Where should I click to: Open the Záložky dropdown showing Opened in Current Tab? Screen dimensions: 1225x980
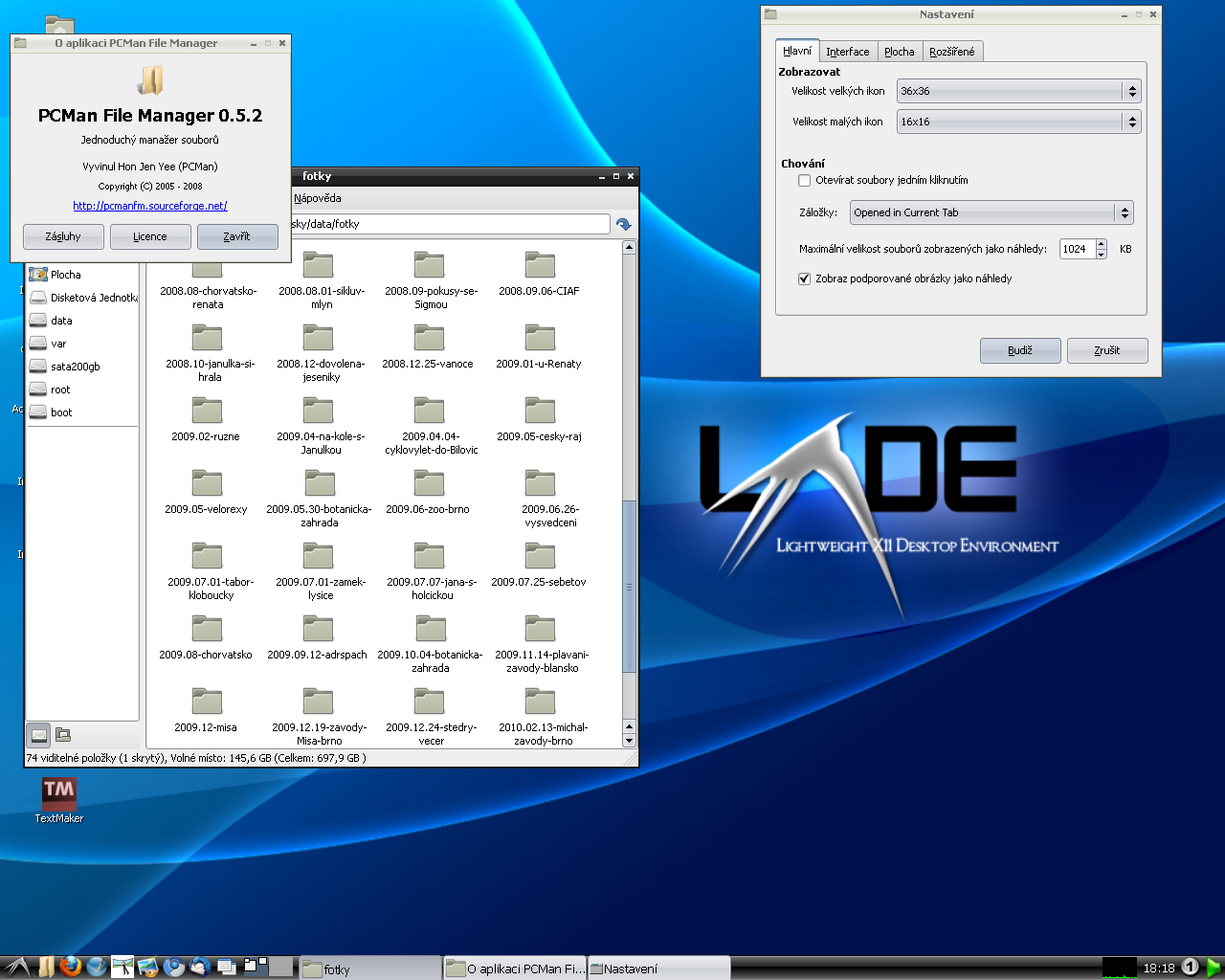[991, 212]
